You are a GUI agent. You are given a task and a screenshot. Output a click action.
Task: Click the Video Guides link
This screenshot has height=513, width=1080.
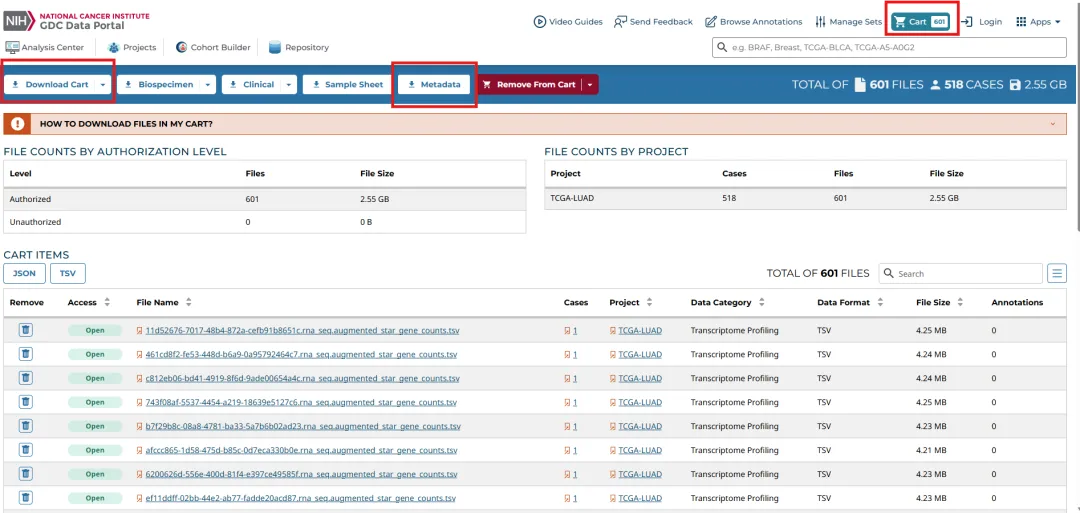568,22
